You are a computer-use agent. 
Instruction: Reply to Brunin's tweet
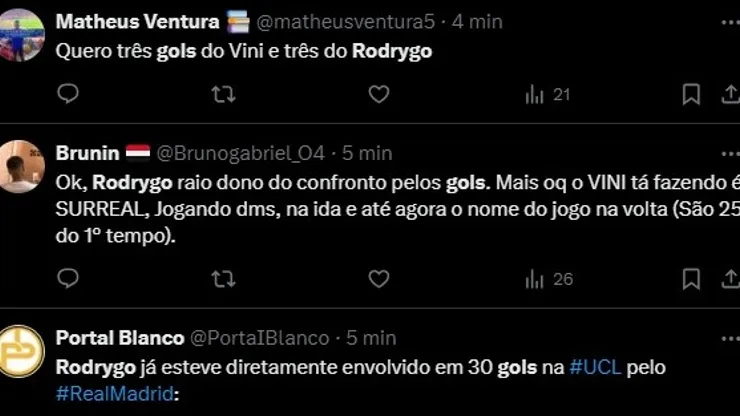[68, 278]
